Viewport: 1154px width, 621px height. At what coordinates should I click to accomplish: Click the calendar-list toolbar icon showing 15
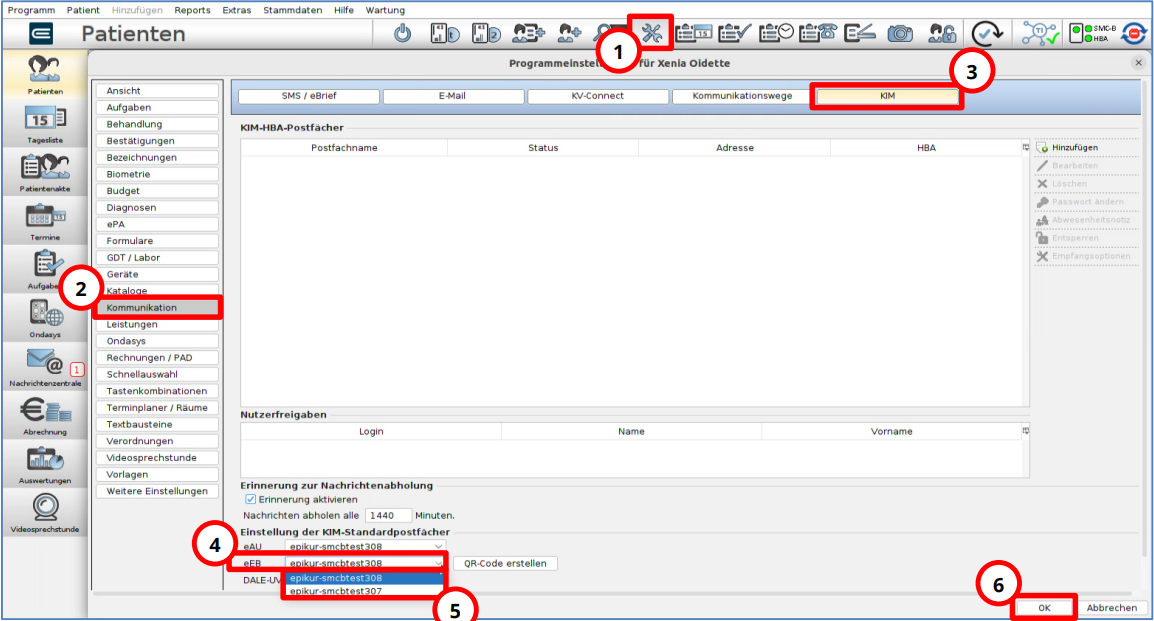[x=693, y=33]
